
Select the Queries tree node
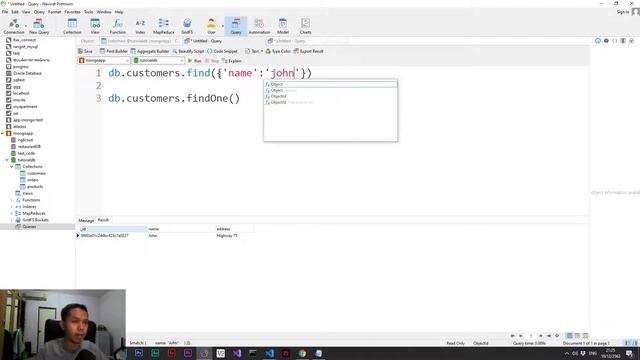[29, 227]
